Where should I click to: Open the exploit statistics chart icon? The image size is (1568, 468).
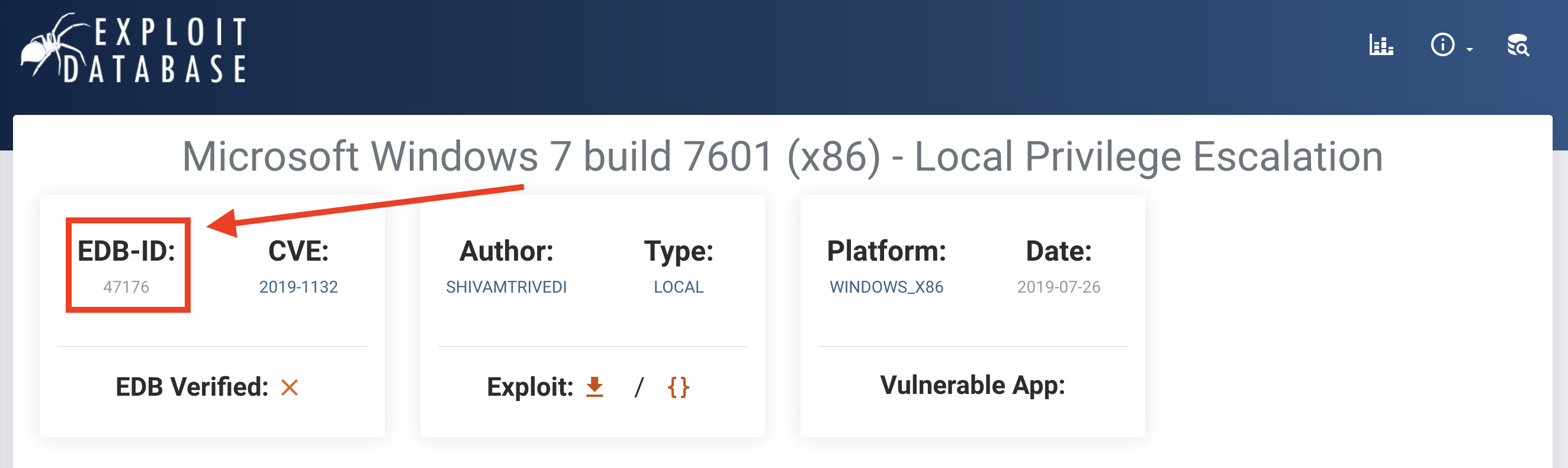pos(1380,45)
